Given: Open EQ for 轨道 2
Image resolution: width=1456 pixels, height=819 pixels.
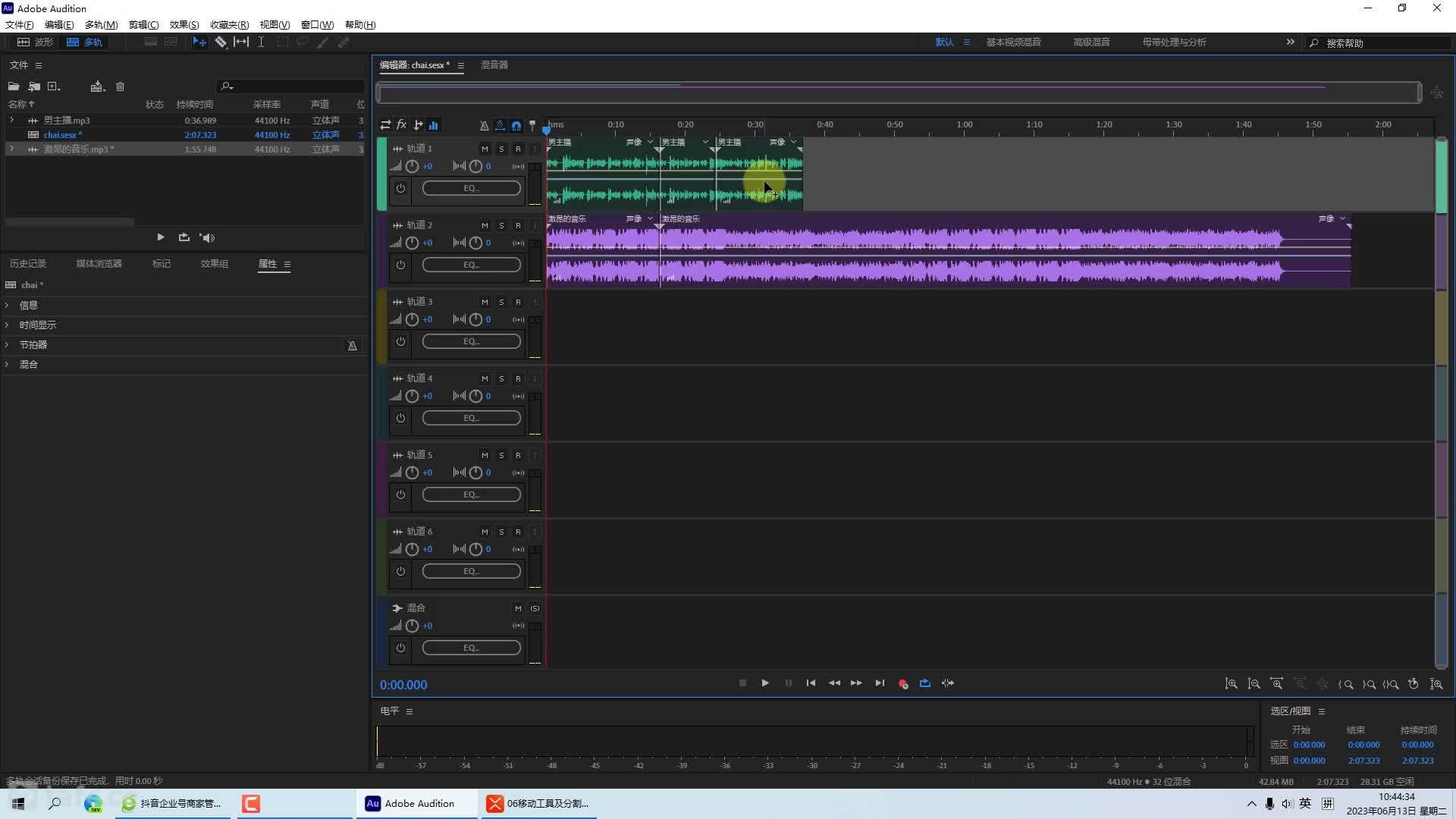Looking at the screenshot, I should point(471,265).
